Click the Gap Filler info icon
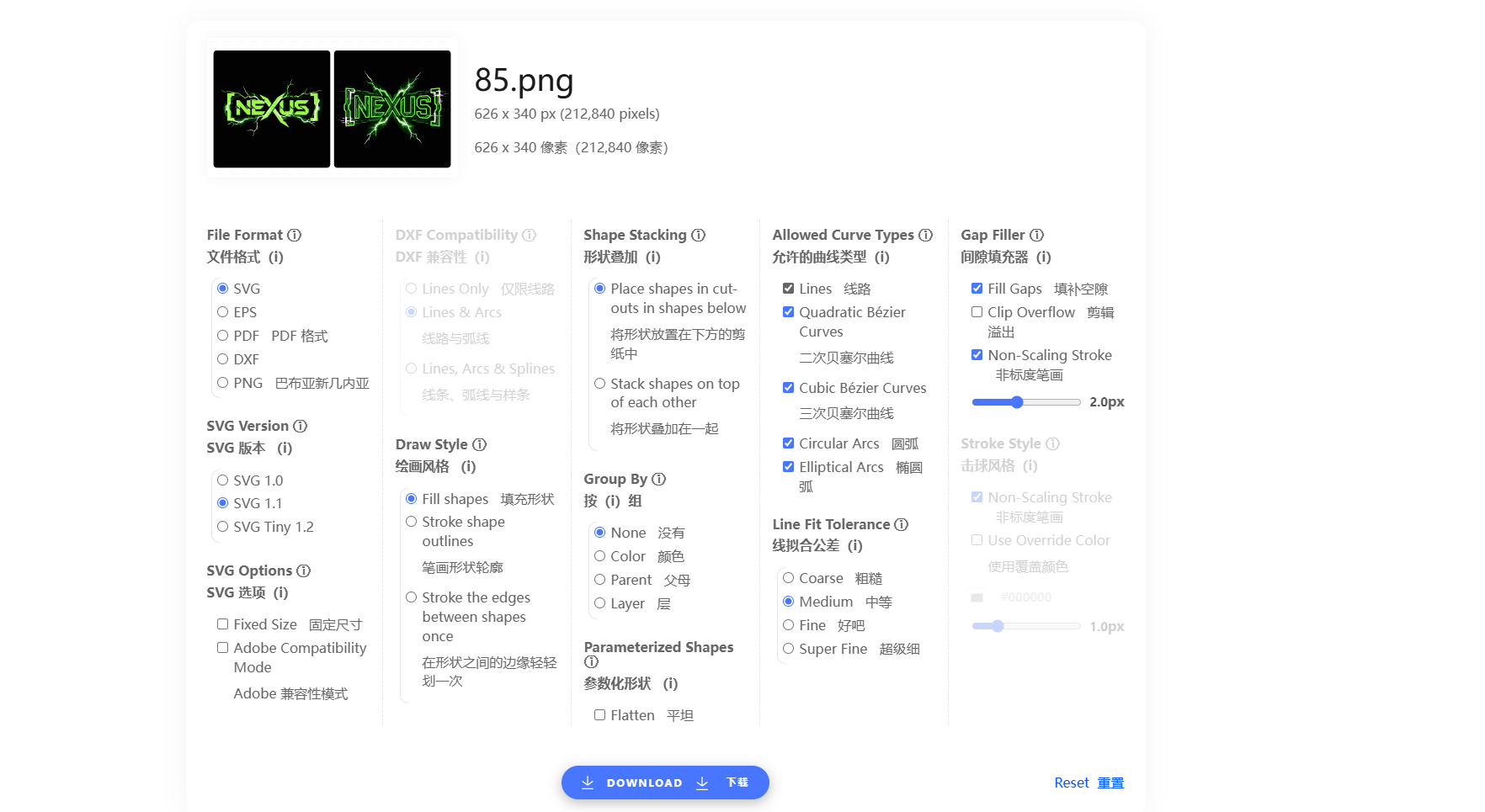 (x=1036, y=236)
